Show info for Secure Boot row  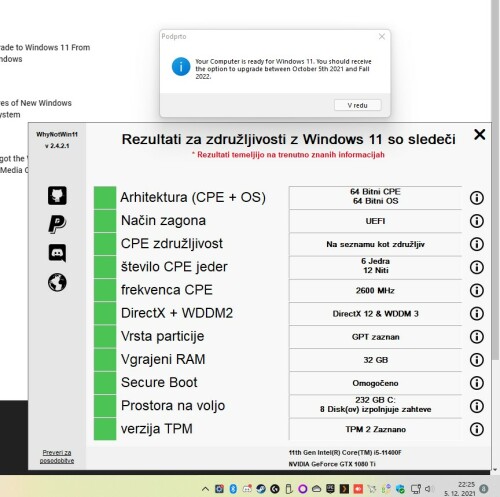tap(477, 383)
